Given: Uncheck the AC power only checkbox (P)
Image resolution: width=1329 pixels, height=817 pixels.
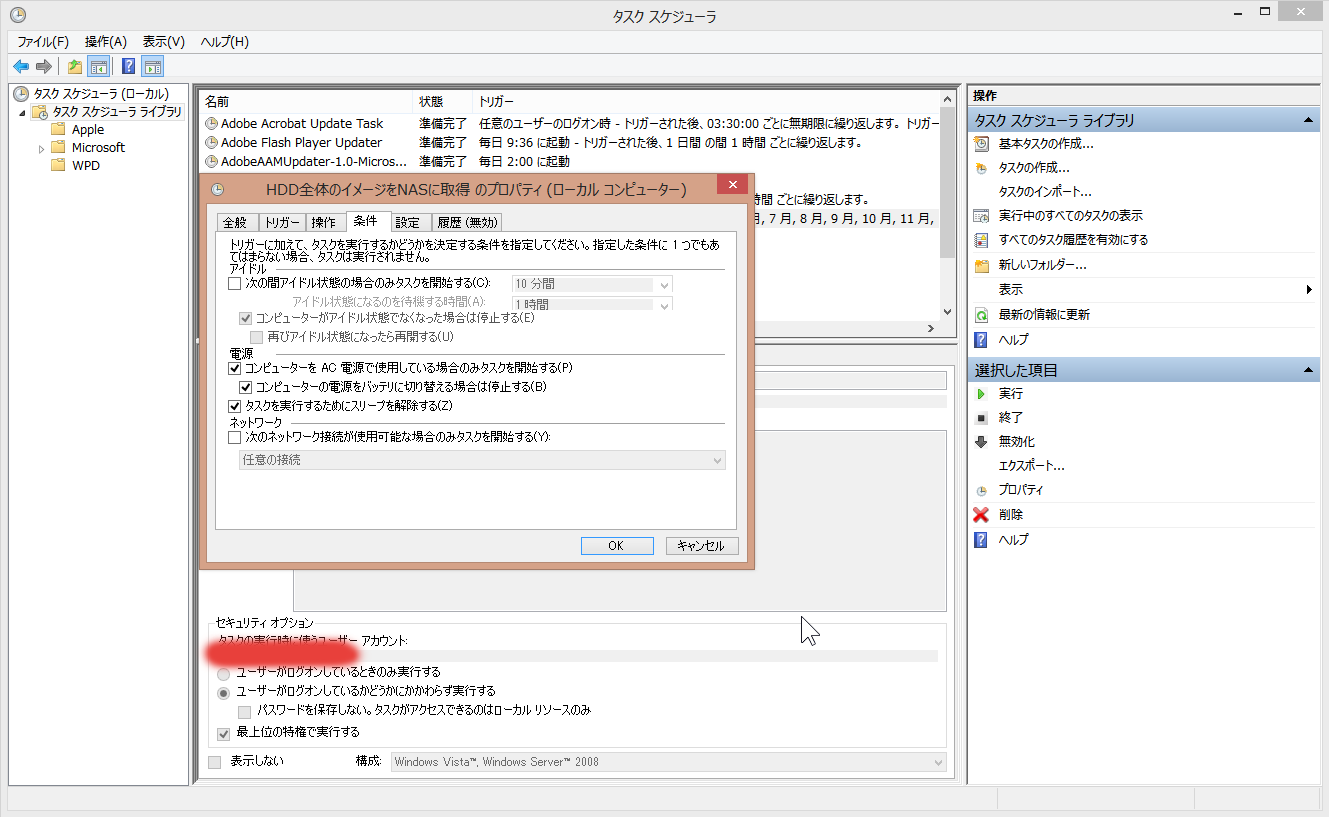Looking at the screenshot, I should (235, 368).
